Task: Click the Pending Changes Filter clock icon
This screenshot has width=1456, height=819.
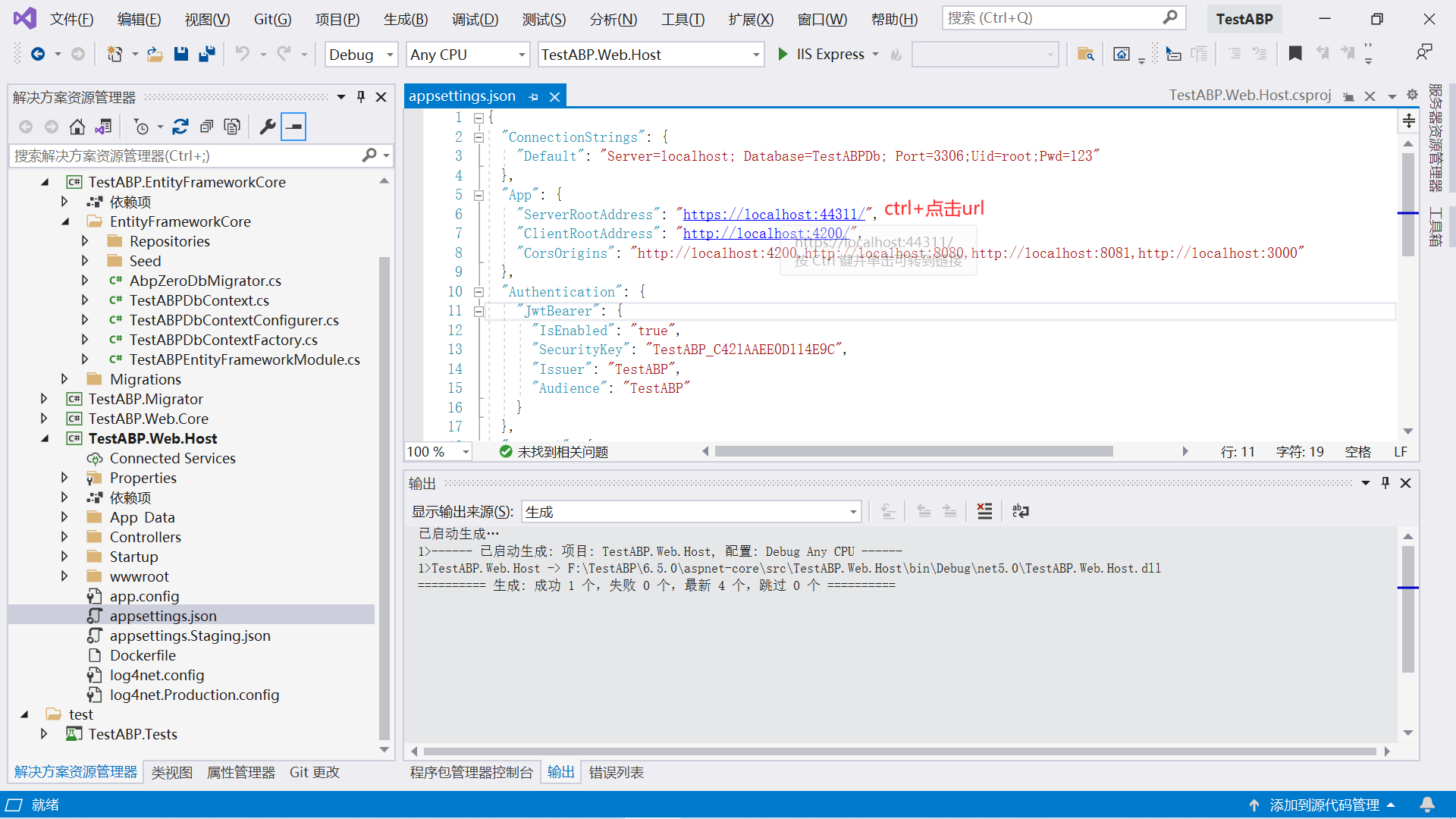Action: (141, 127)
